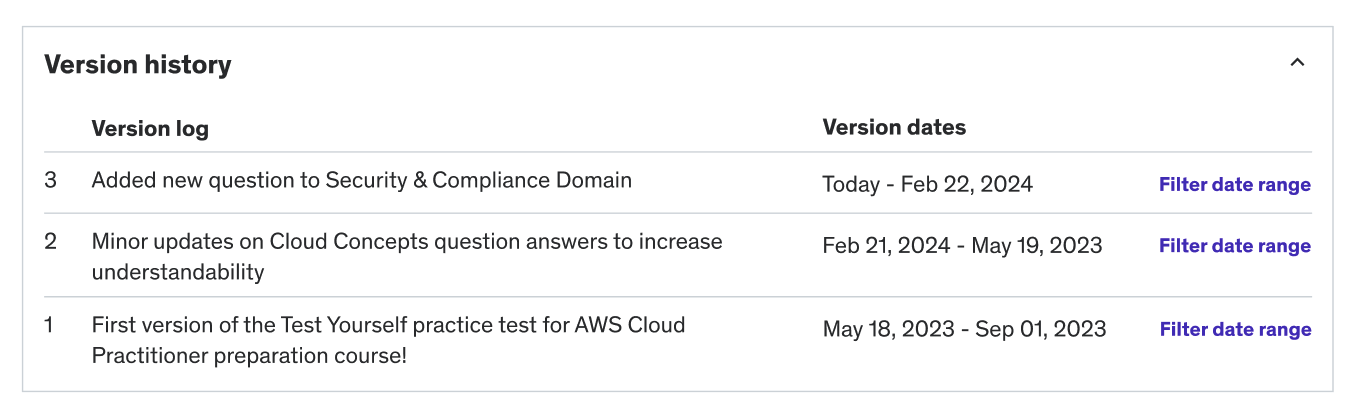Click the Feb 21, 2024 - May 19, 2023 date
The width and height of the screenshot is (1360, 418).
click(962, 246)
